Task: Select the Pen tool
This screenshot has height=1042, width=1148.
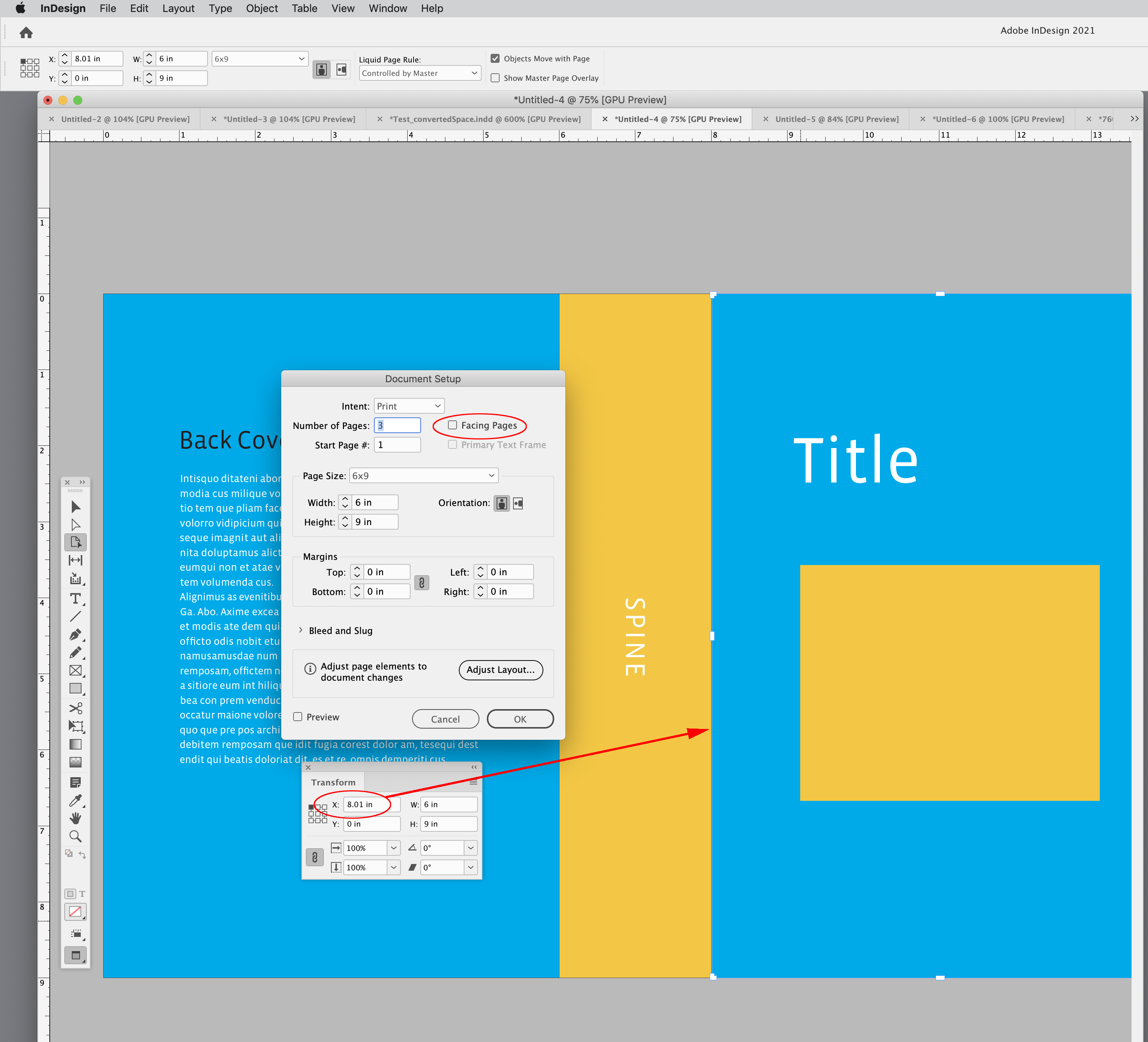Action: pyautogui.click(x=76, y=634)
